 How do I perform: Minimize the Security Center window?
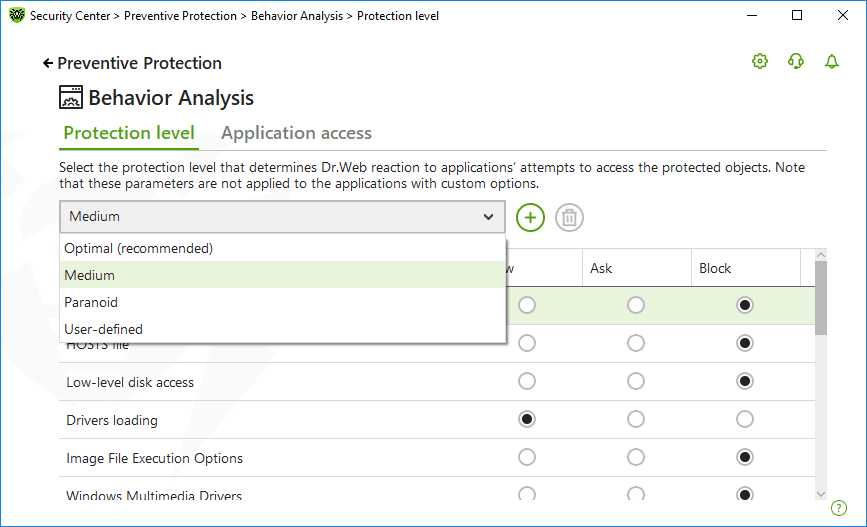pyautogui.click(x=752, y=15)
